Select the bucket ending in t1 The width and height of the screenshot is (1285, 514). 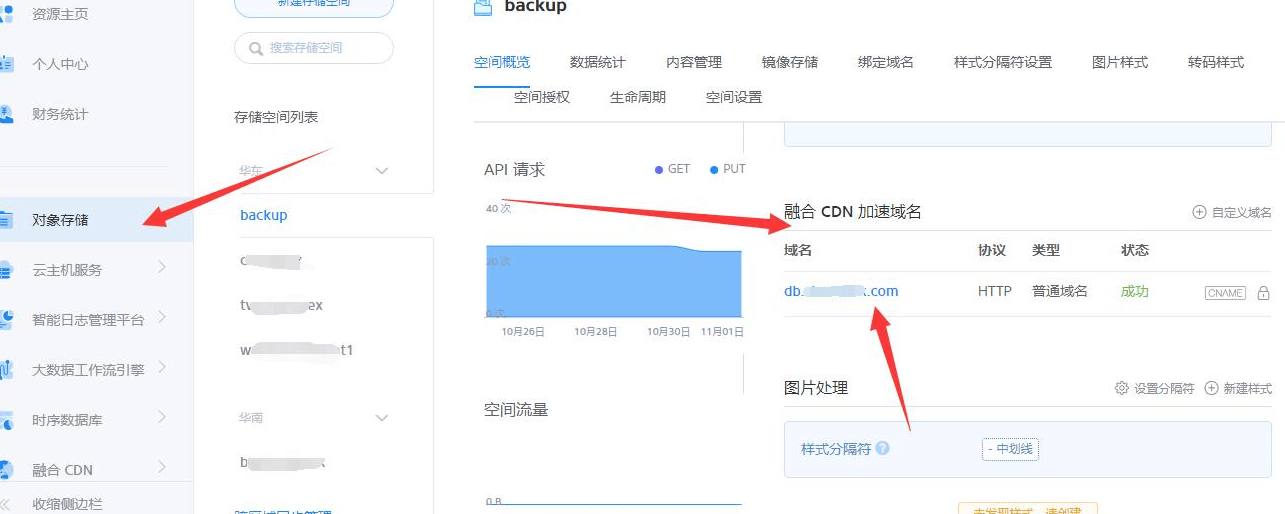tap(297, 351)
